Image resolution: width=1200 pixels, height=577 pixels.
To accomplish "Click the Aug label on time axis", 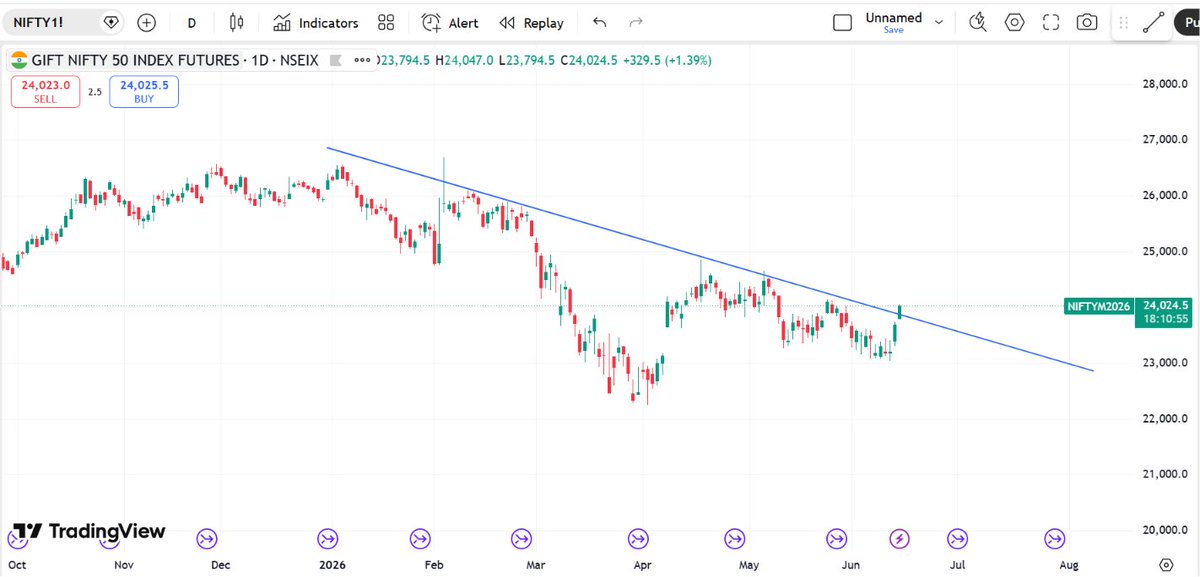I will (1069, 565).
